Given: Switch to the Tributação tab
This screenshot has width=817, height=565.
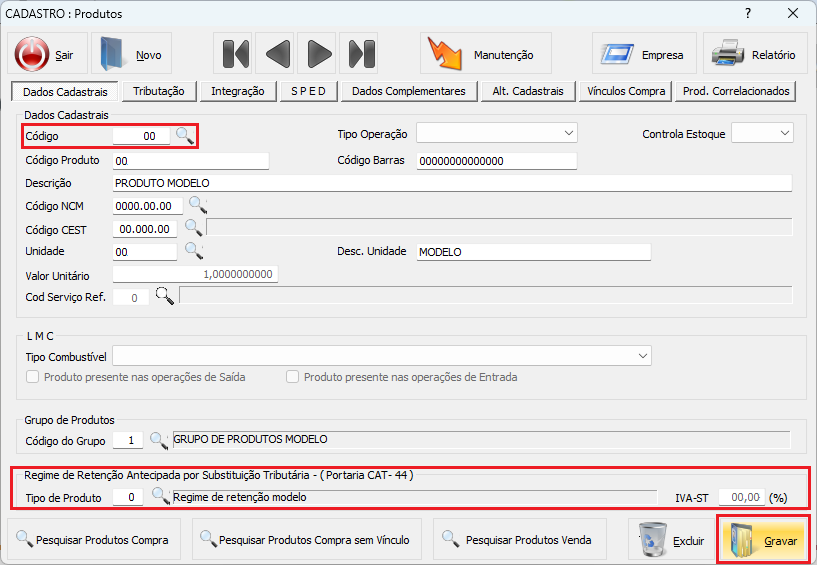Looking at the screenshot, I should (x=158, y=91).
